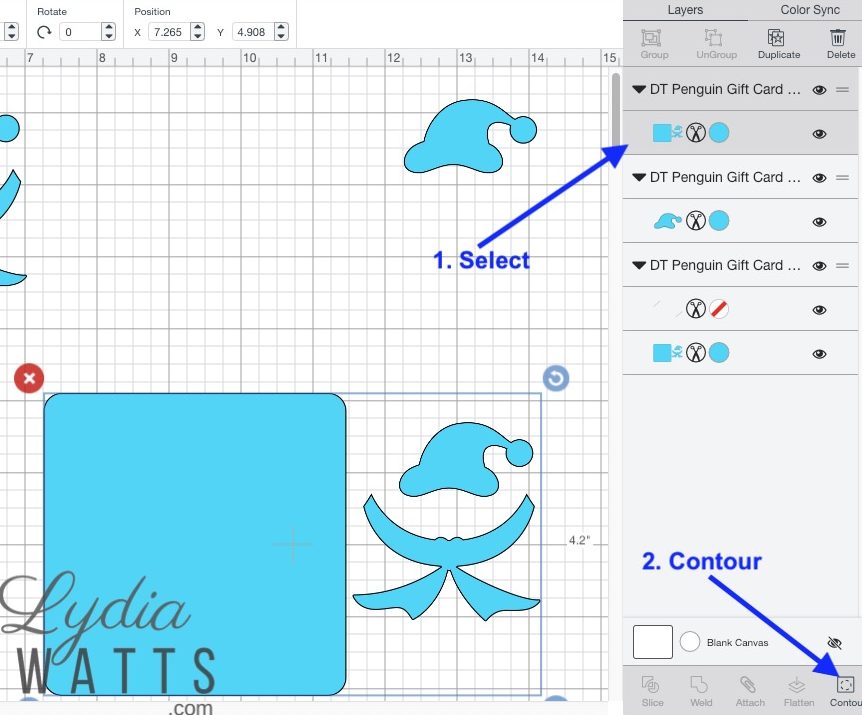
Task: Click the red X delete handle on canvas
Action: (x=29, y=378)
